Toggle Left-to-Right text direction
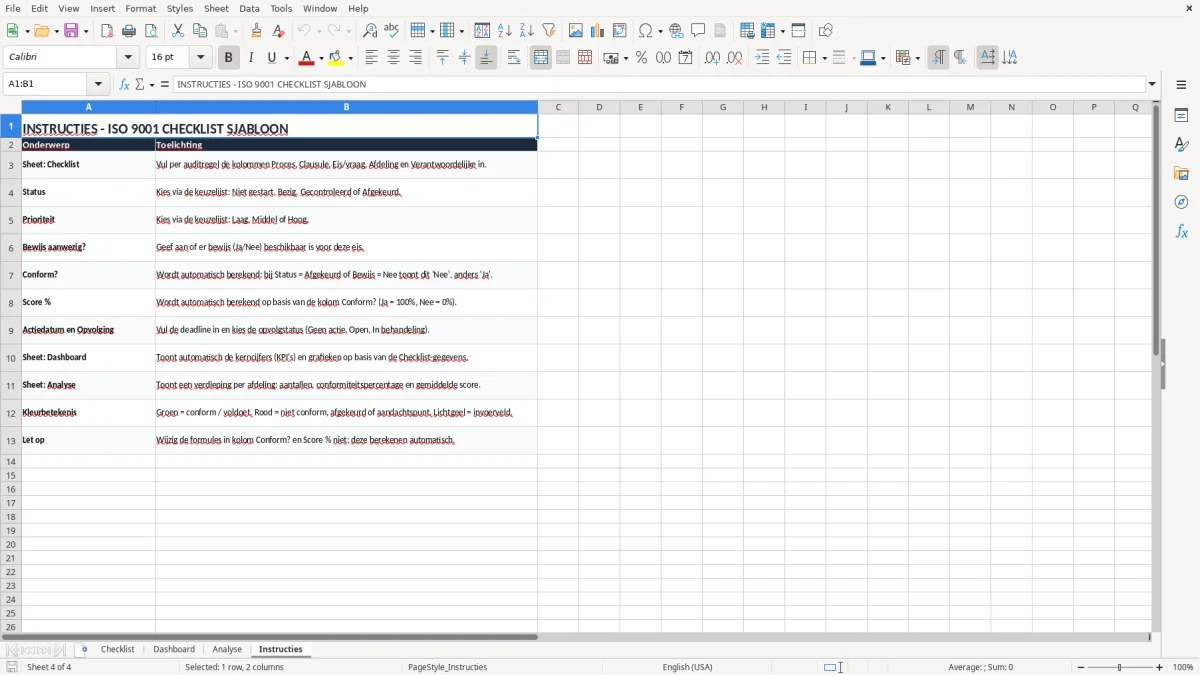 pyautogui.click(x=938, y=58)
